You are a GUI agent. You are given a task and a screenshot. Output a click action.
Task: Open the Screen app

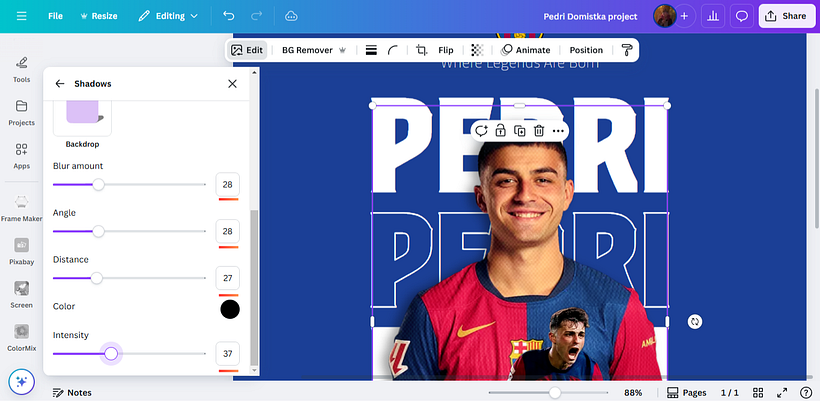[x=21, y=295]
